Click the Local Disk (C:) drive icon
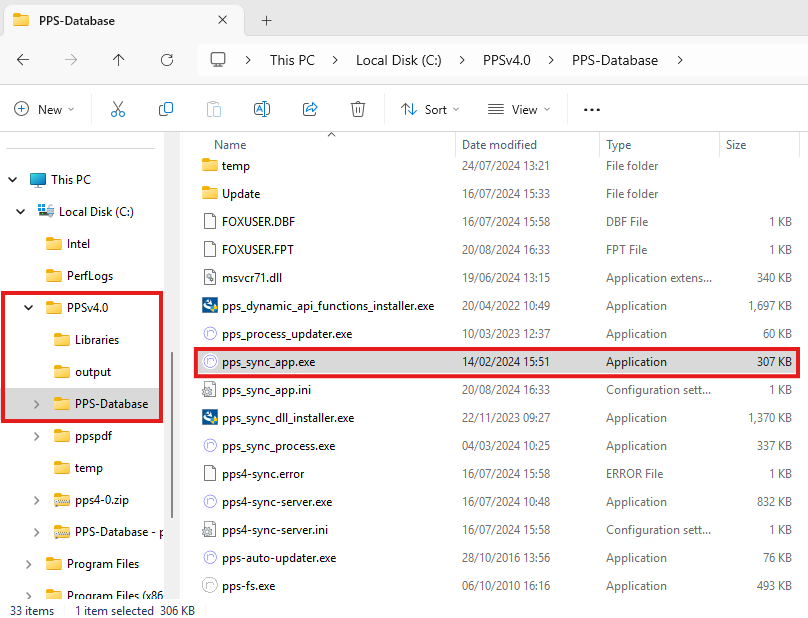This screenshot has height=618, width=808. (x=45, y=211)
